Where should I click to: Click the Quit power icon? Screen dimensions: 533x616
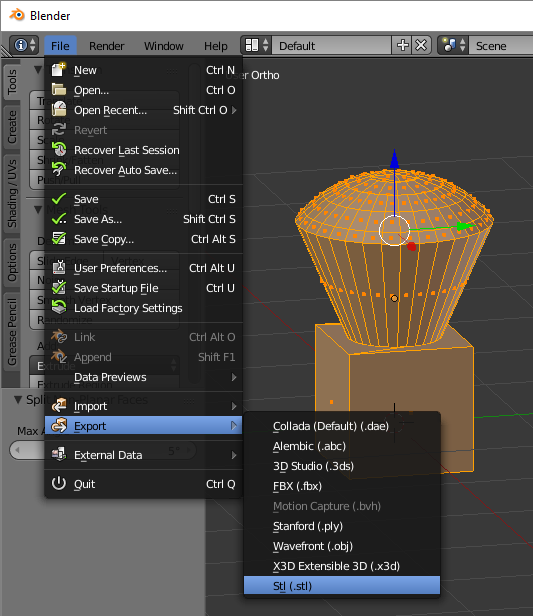pos(59,484)
